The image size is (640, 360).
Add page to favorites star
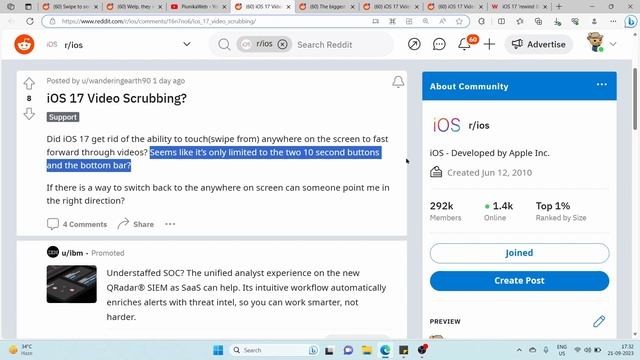click(459, 21)
